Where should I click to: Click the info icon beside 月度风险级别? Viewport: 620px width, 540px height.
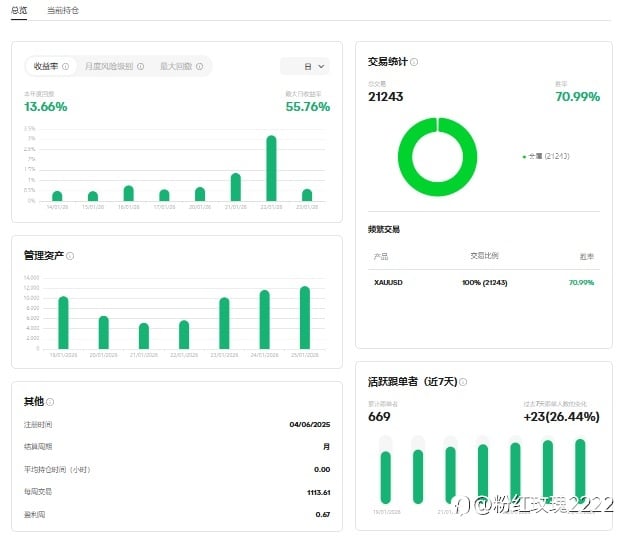tap(140, 66)
